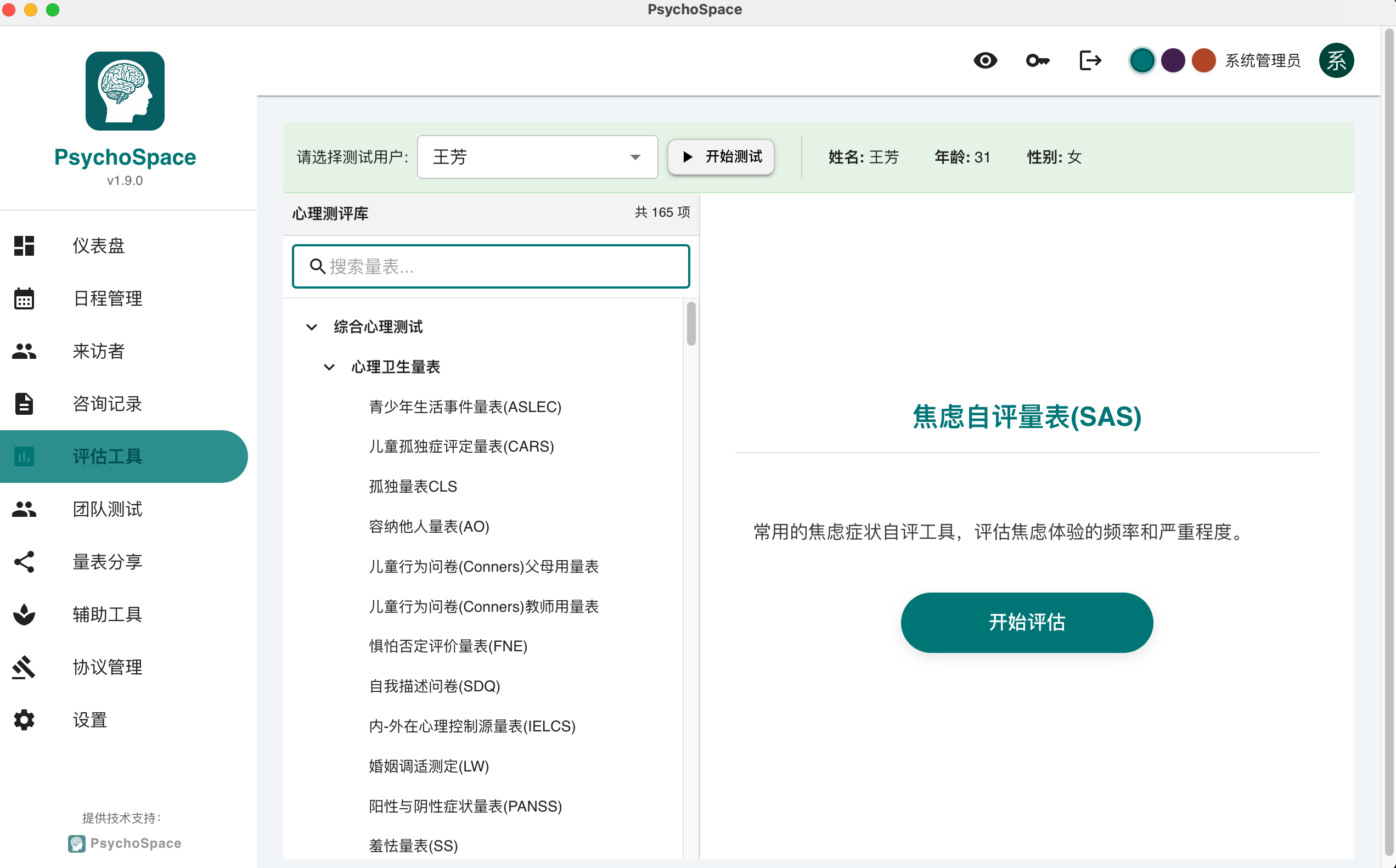This screenshot has height=868, width=1396.
Task: Collapse the 综合心理测试 category
Action: 312,326
